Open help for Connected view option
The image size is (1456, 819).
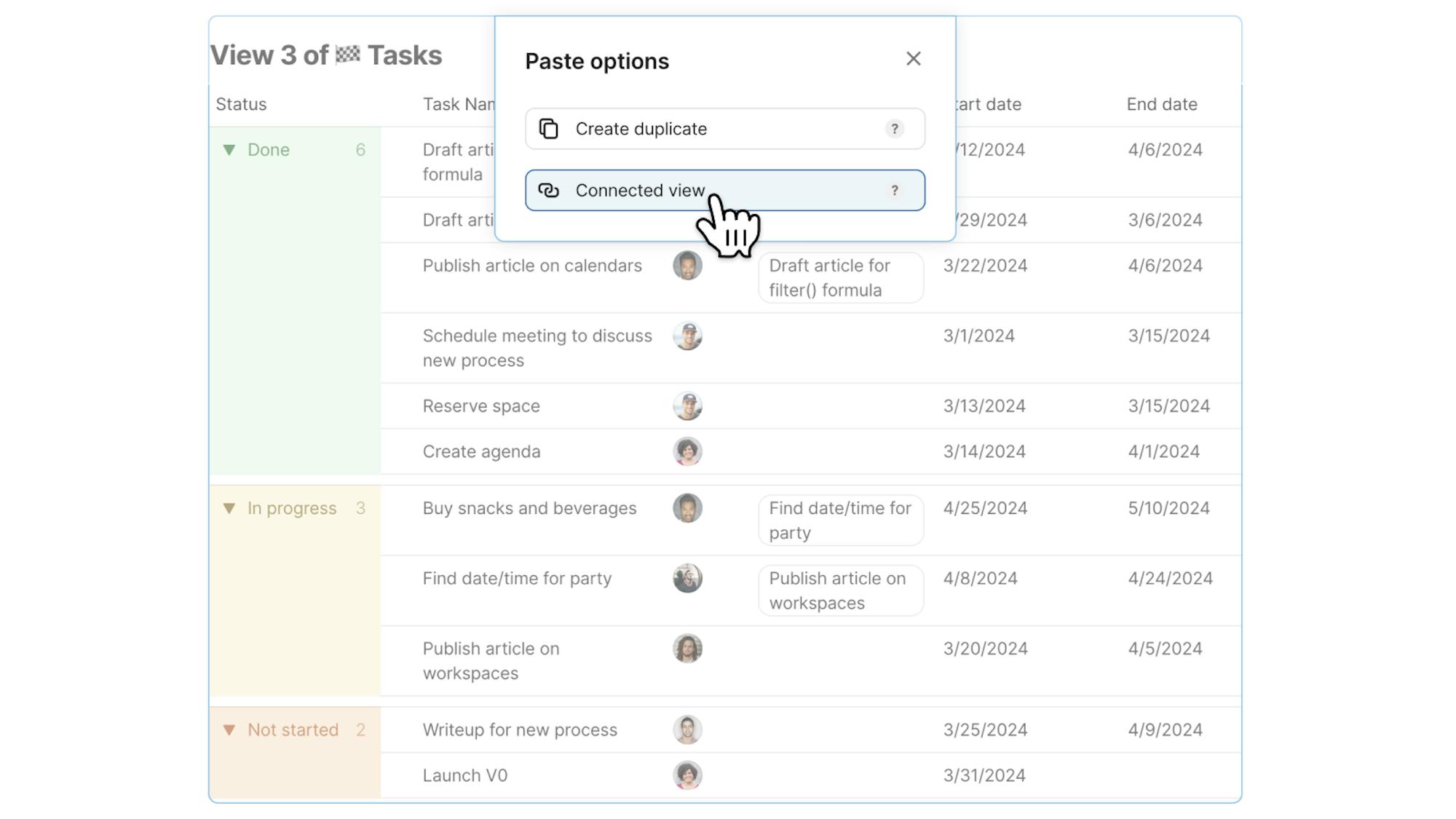894,190
